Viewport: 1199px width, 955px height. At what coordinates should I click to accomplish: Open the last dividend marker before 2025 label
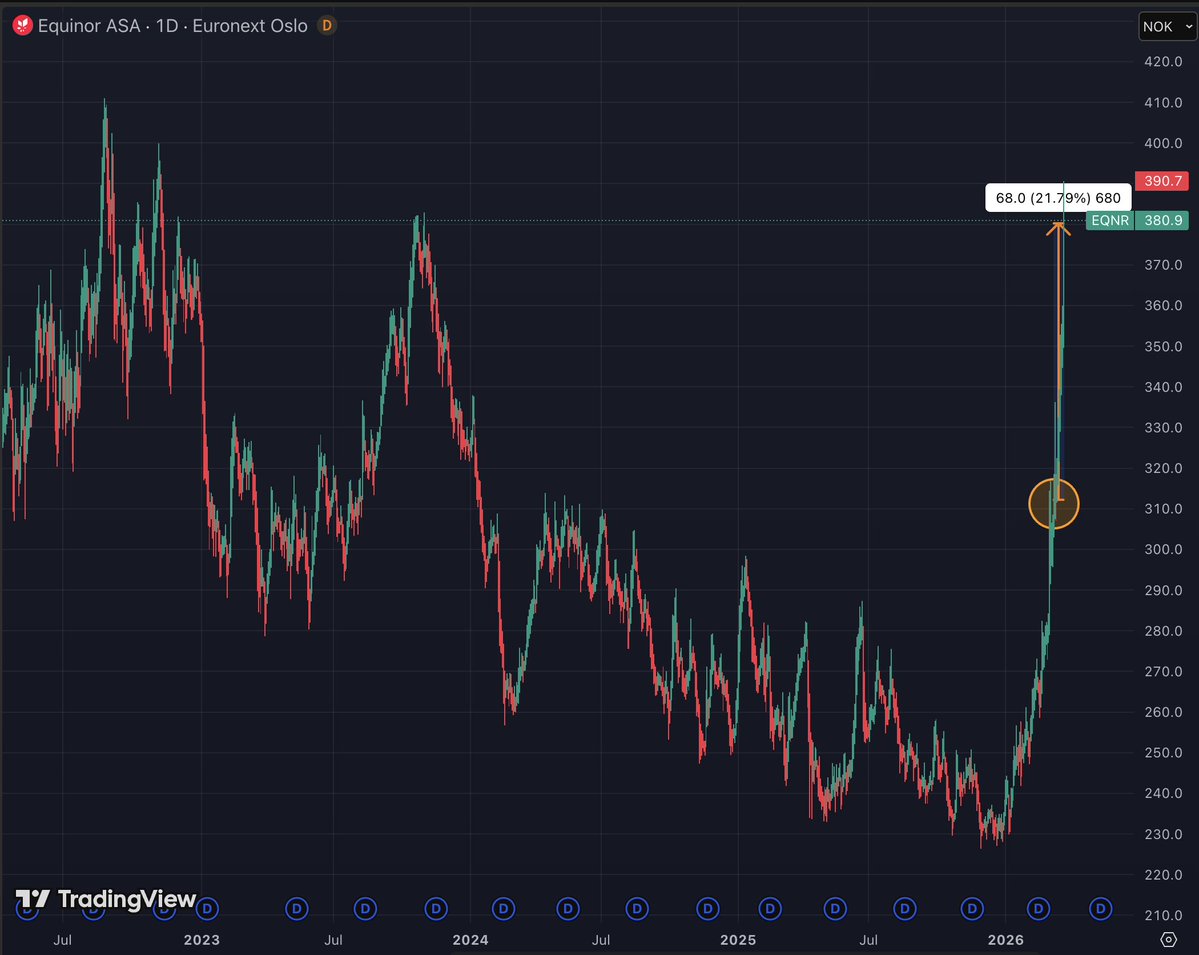click(x=708, y=908)
